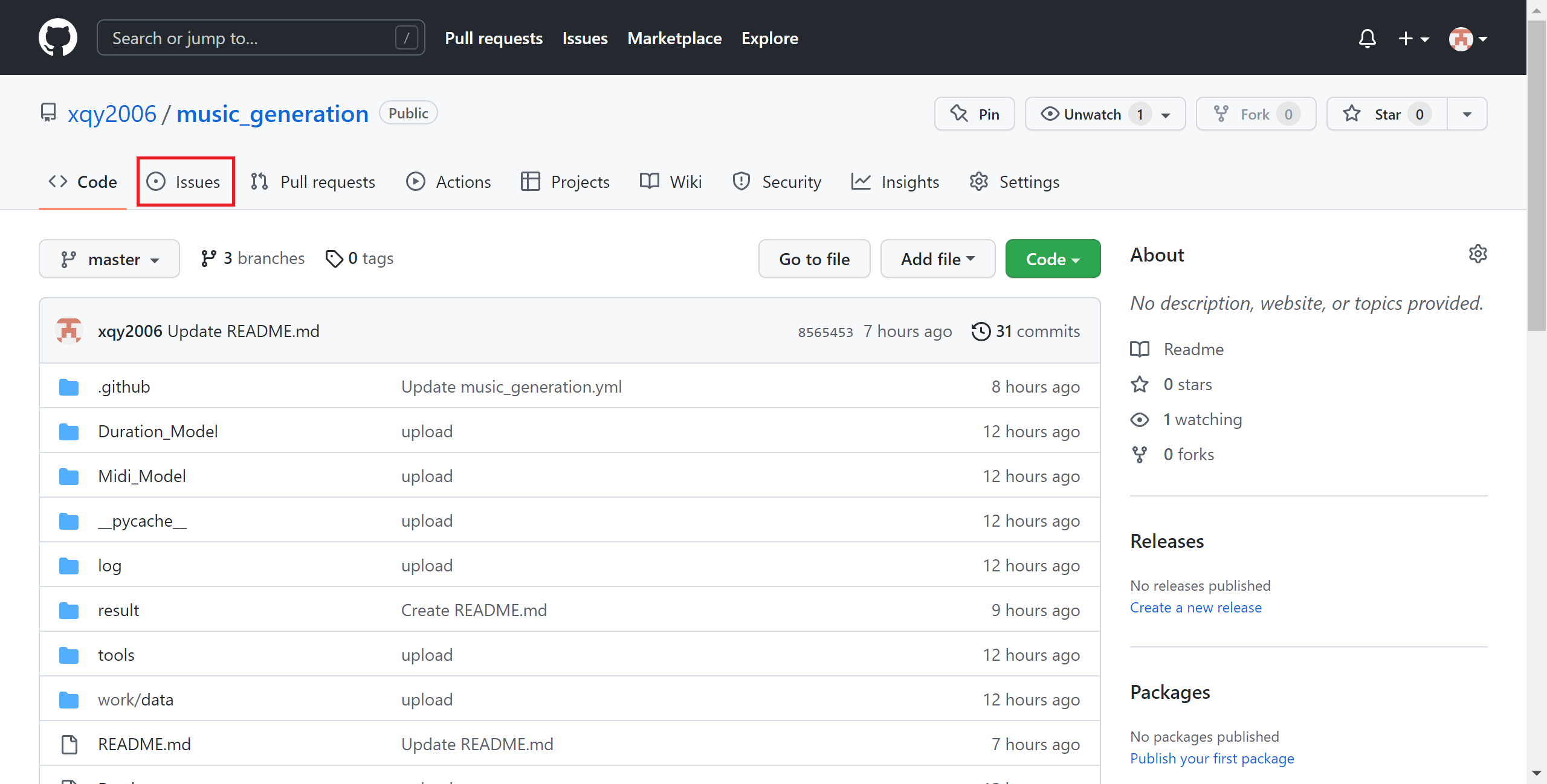Open the notifications bell

click(1367, 39)
